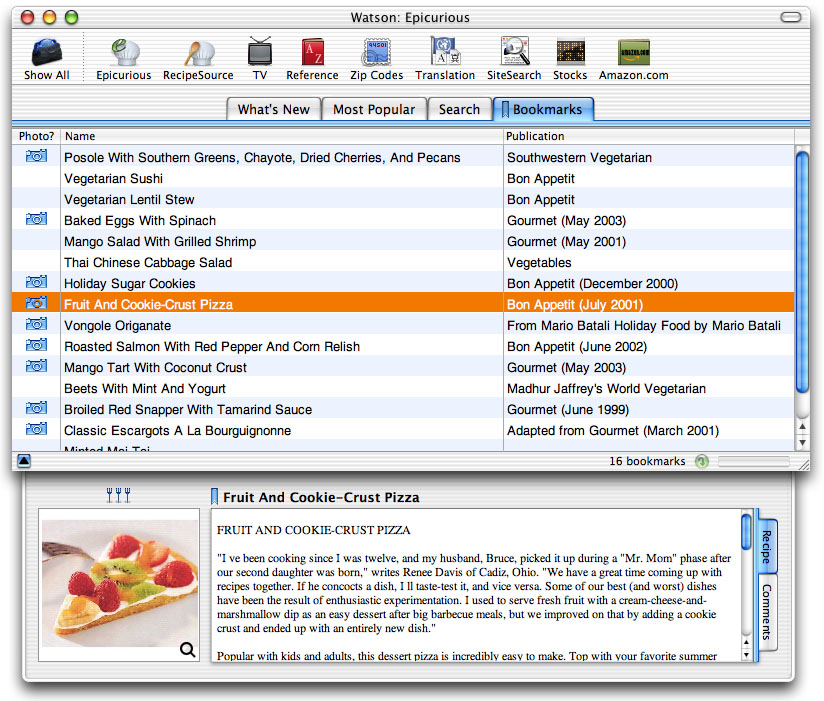This screenshot has width=824, height=701.
Task: Open the Epicurious tool
Action: pyautogui.click(x=123, y=59)
